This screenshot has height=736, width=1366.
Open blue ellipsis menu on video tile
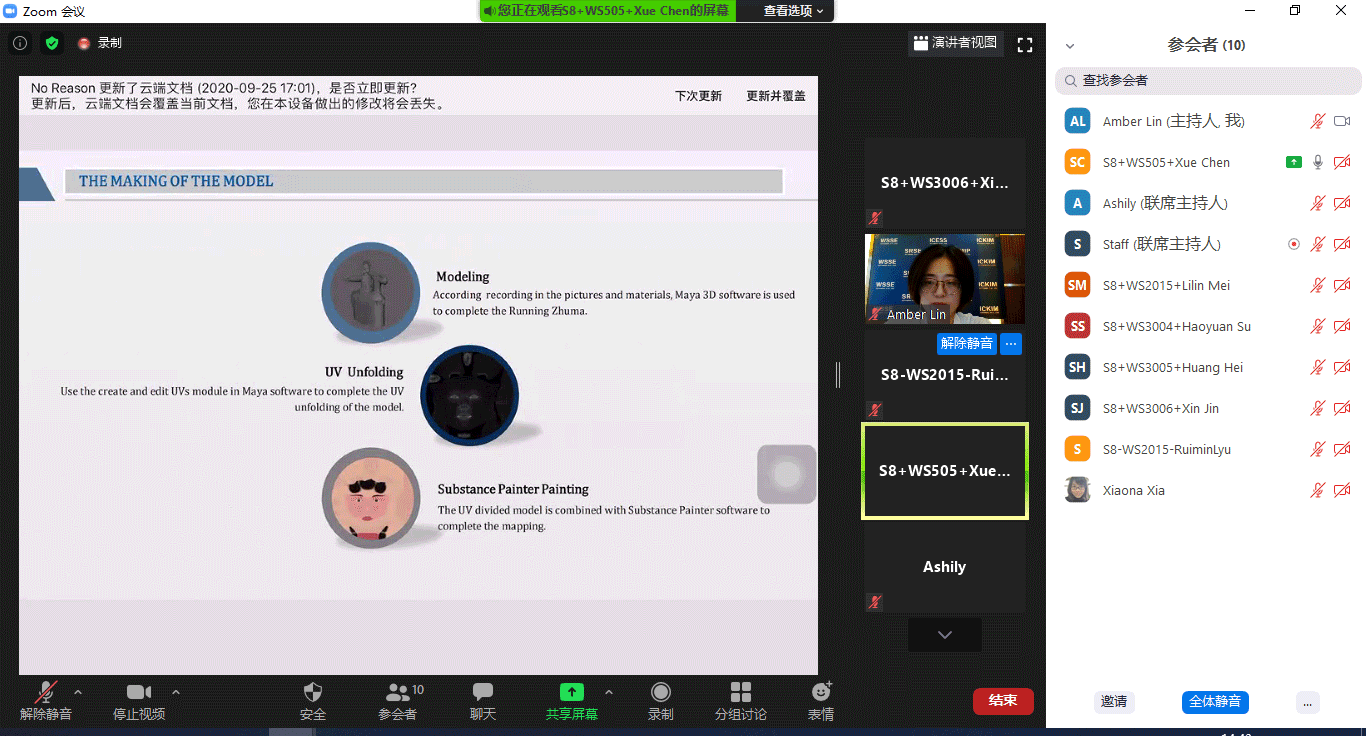click(1011, 344)
